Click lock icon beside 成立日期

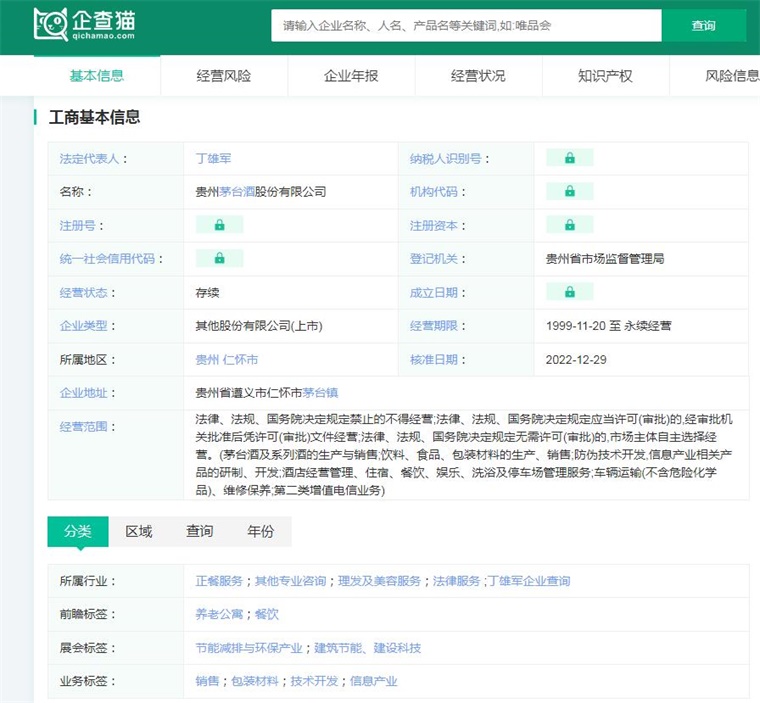coord(569,292)
